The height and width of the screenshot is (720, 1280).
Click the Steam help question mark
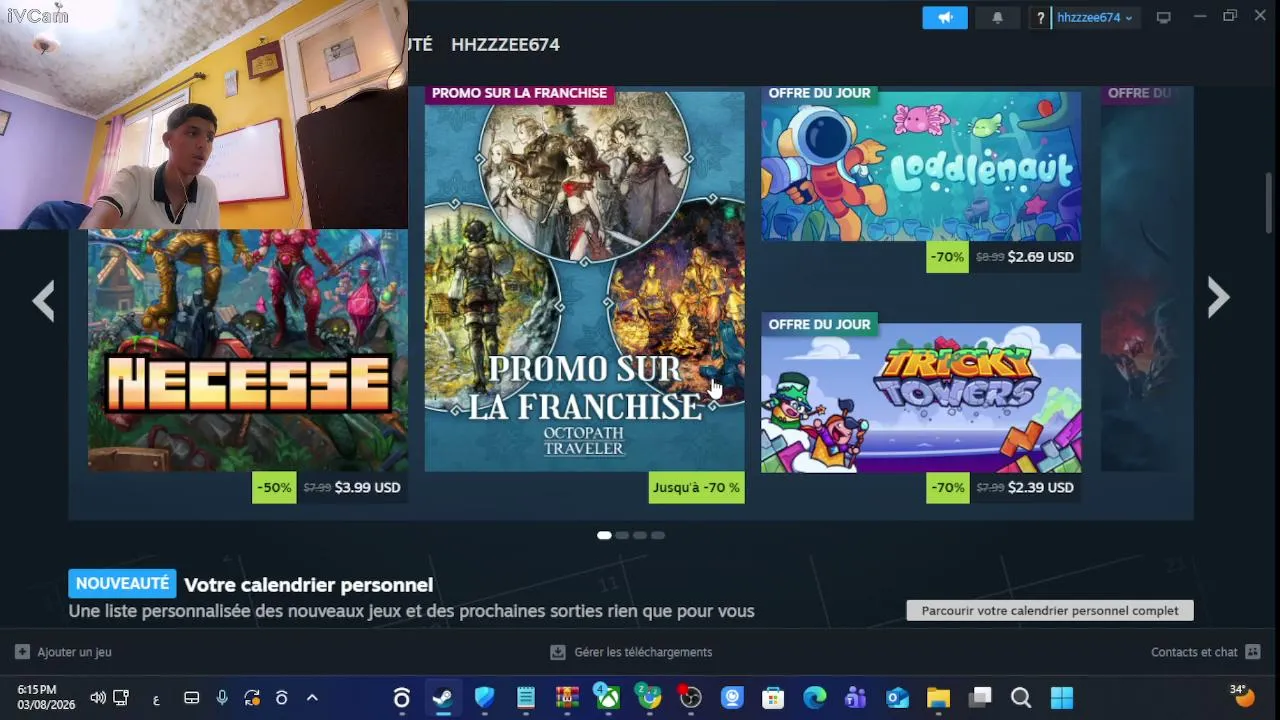(1040, 17)
